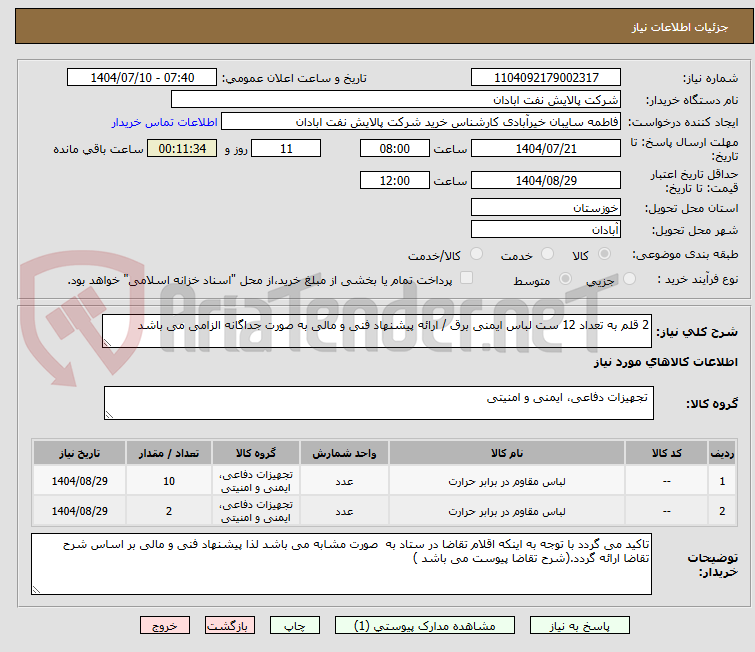The image size is (755, 652).
Task: Select the کالا radio button
Action: click(x=604, y=254)
